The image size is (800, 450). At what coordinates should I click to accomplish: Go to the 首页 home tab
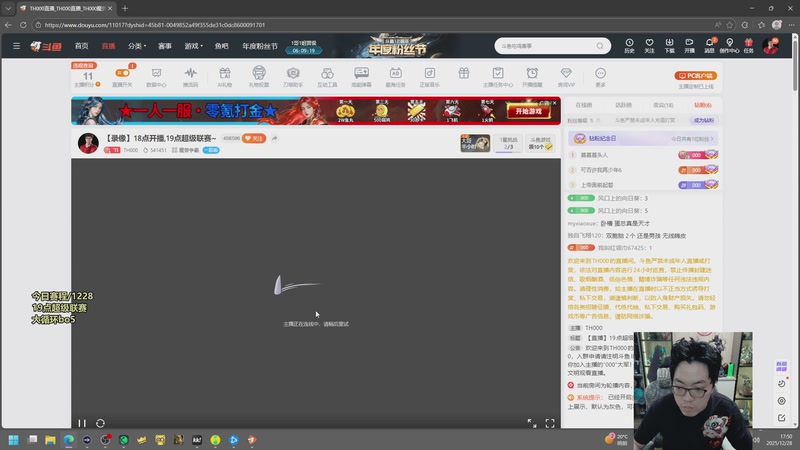pyautogui.click(x=82, y=46)
